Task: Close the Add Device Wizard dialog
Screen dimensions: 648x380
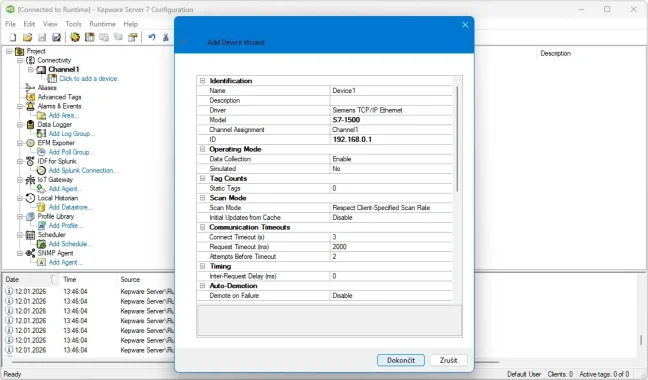Action: [x=465, y=25]
